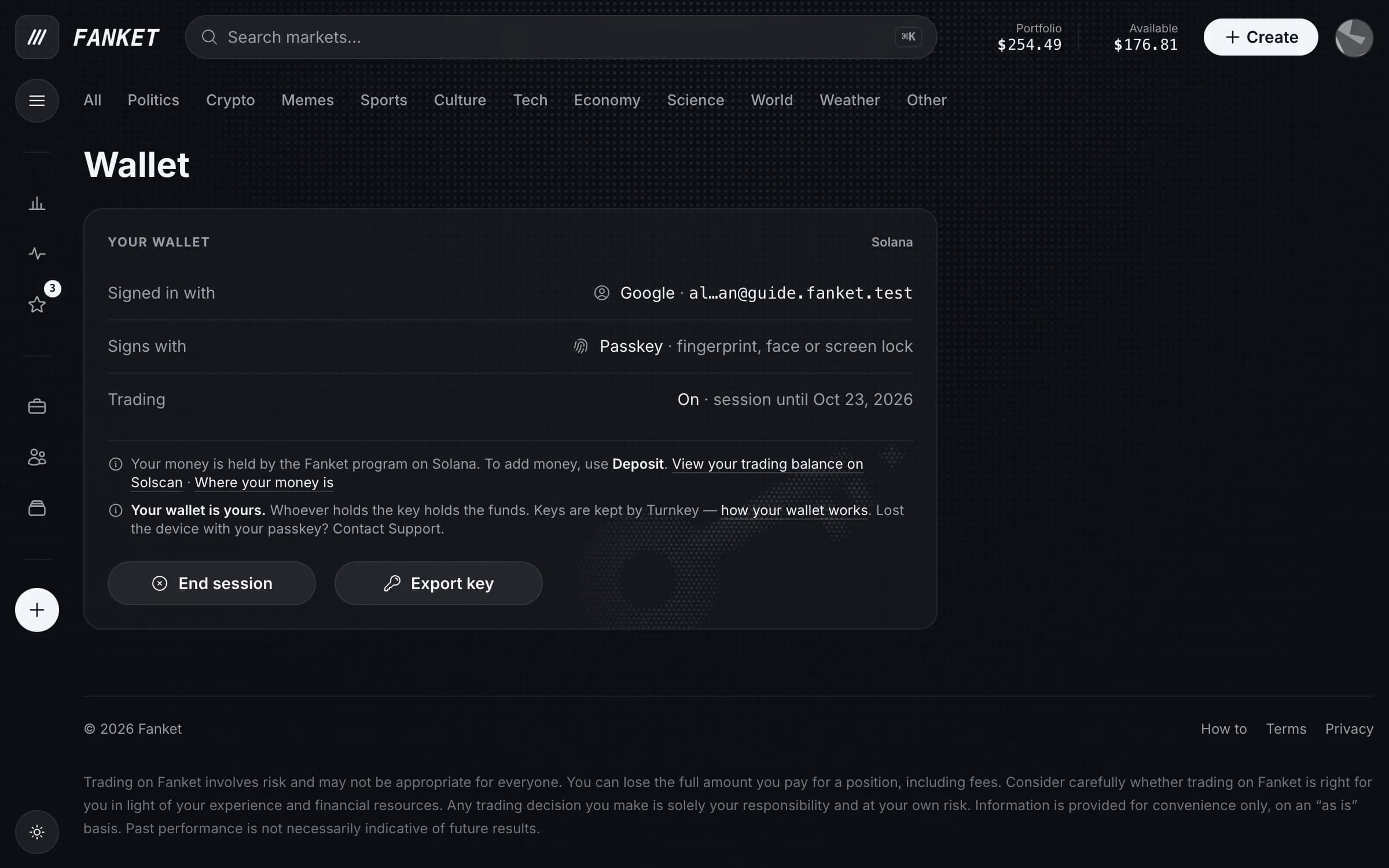The width and height of the screenshot is (1389, 868).
Task: Select the Other category tab
Action: pos(926,100)
